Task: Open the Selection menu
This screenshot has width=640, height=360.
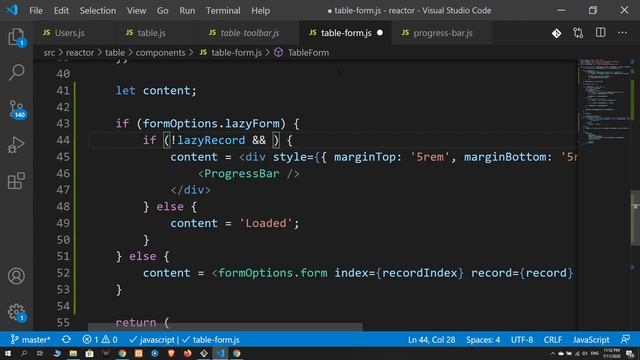Action: pos(98,11)
